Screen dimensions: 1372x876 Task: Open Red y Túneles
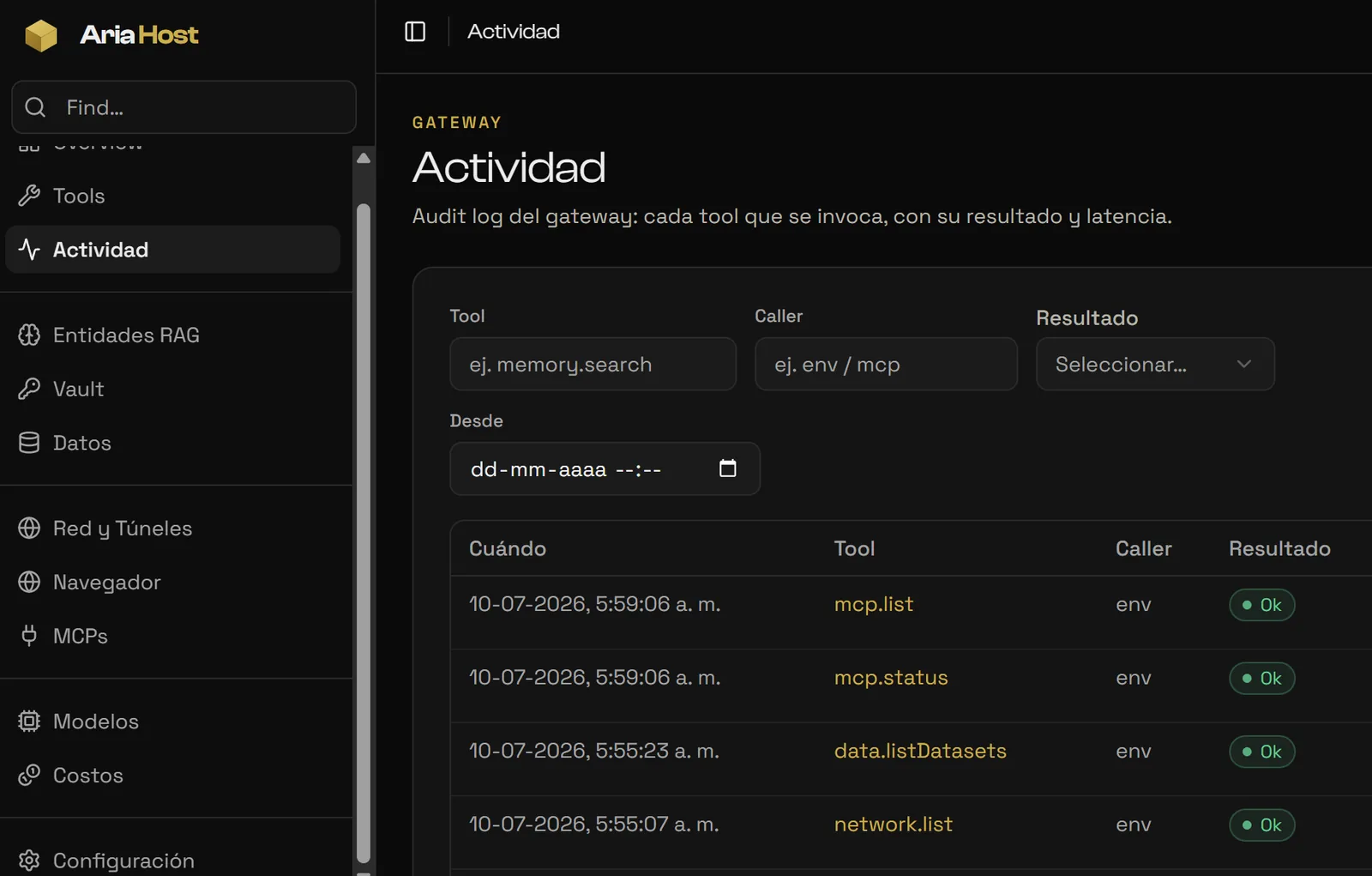coord(173,528)
